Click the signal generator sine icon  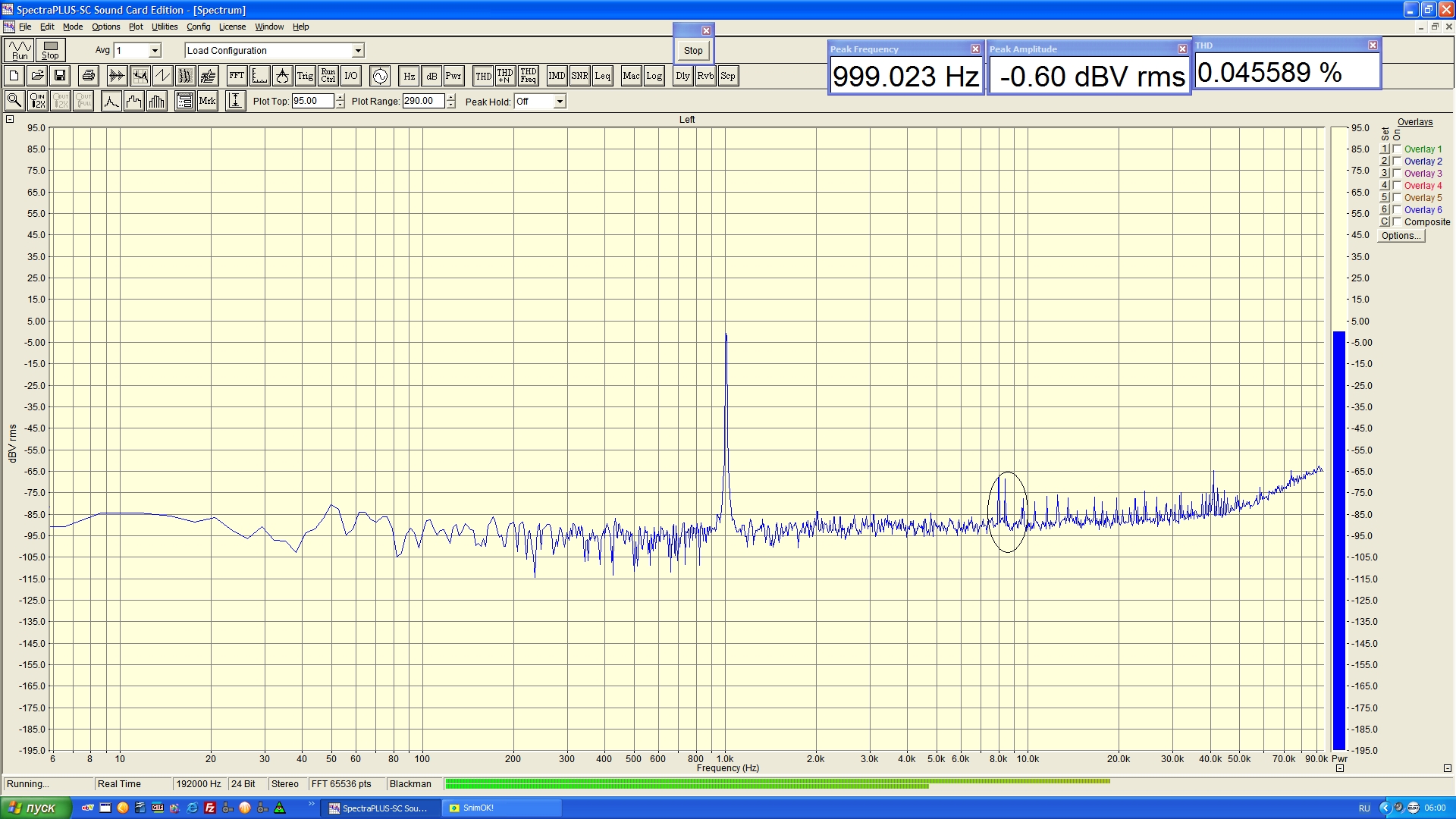(x=380, y=76)
